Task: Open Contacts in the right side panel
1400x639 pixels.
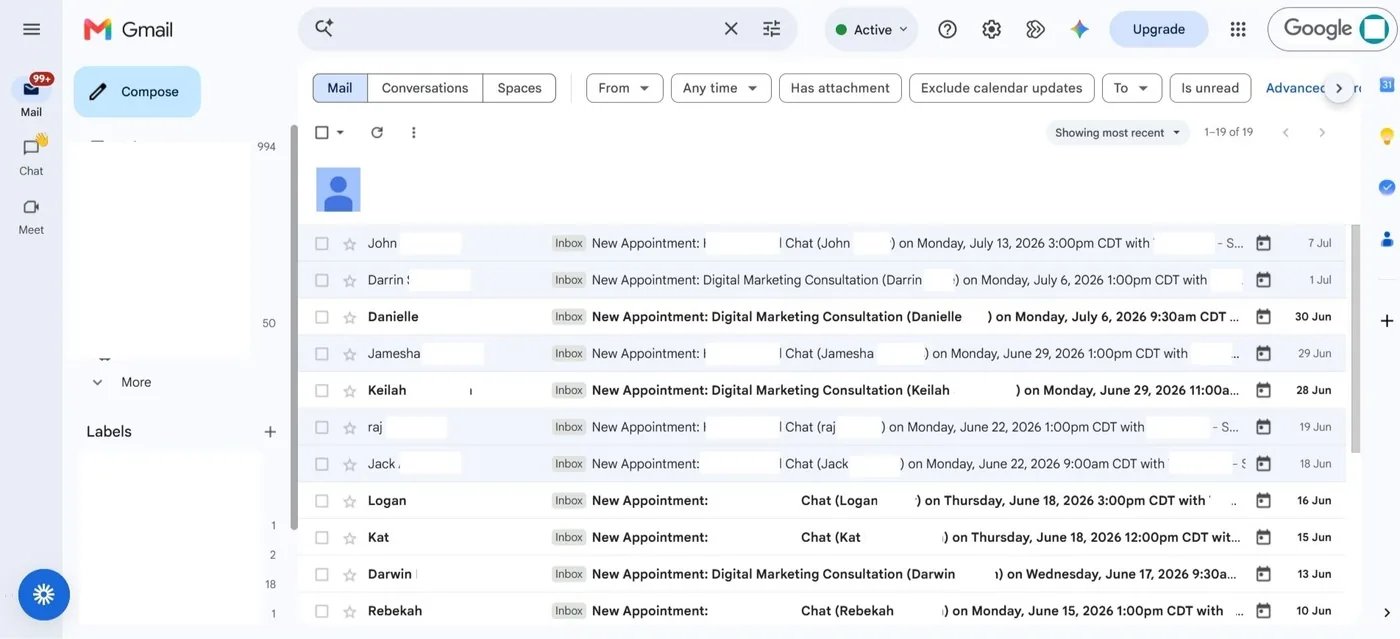Action: point(1386,239)
